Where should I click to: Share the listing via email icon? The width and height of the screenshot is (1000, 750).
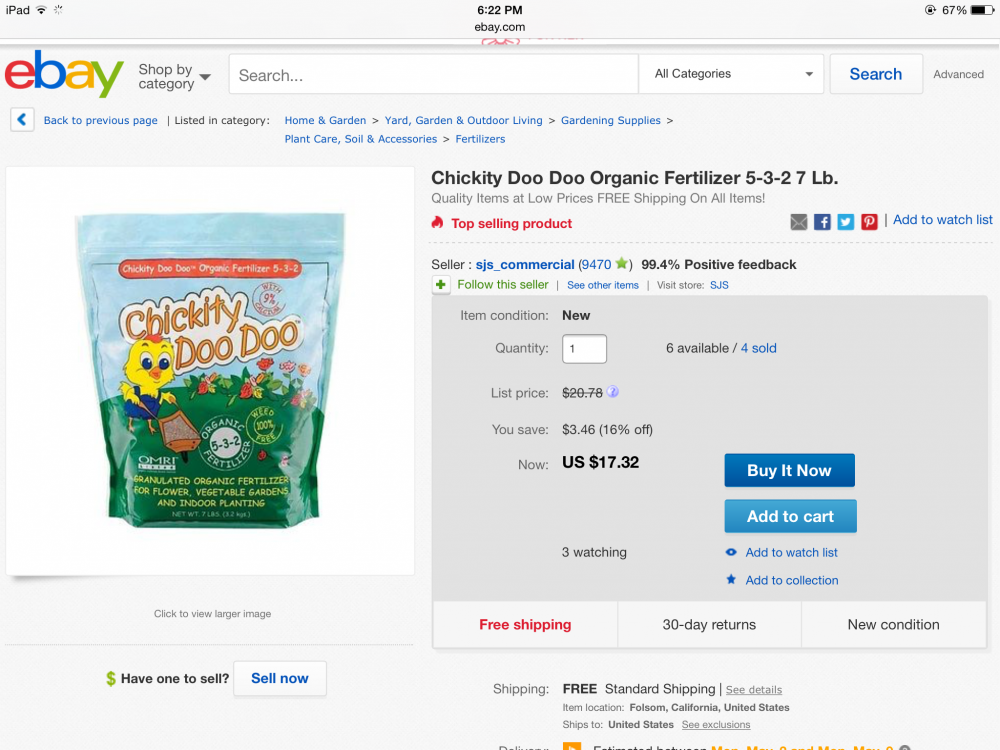(799, 222)
